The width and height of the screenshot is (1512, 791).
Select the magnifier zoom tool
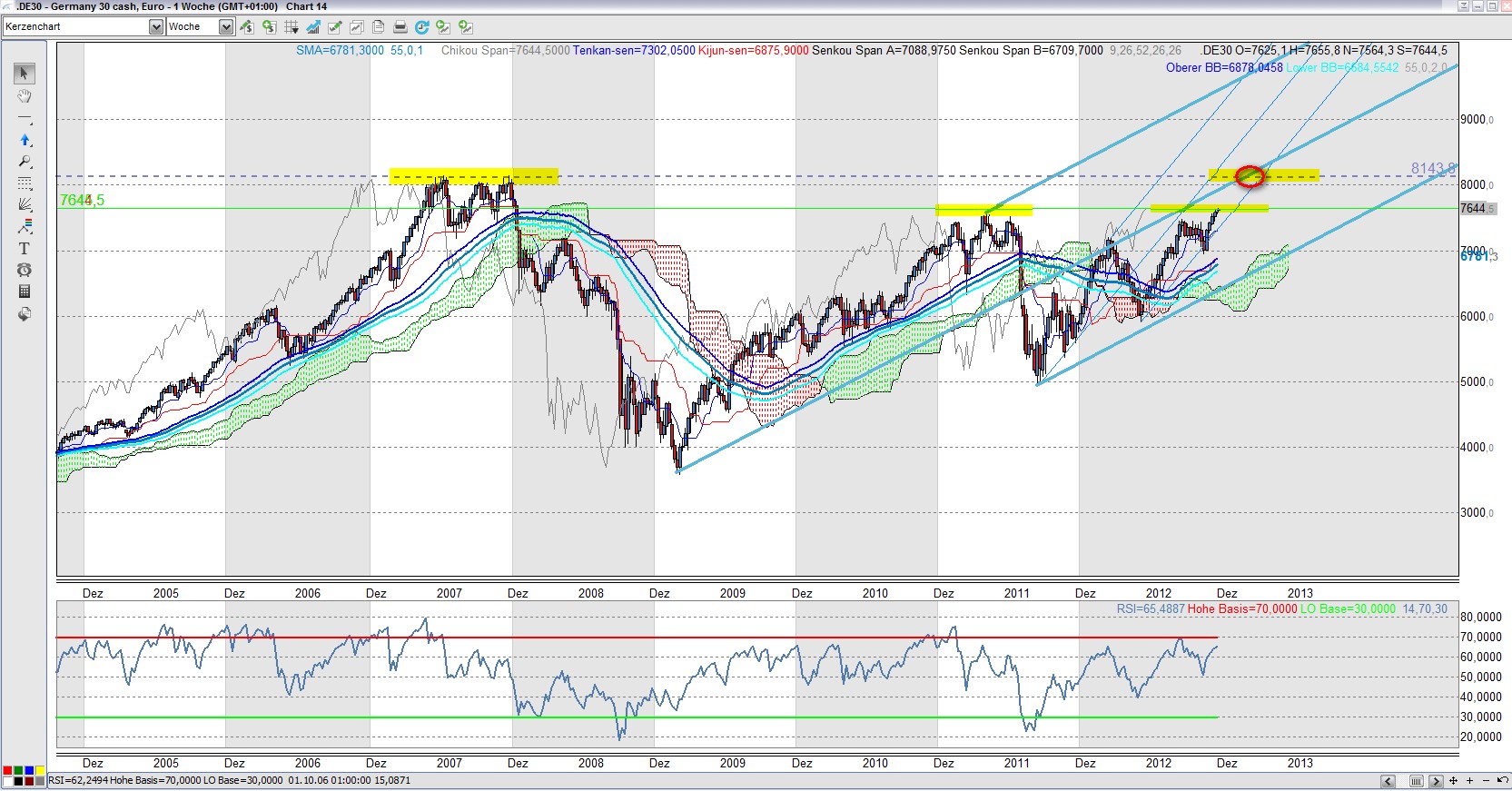coord(25,162)
